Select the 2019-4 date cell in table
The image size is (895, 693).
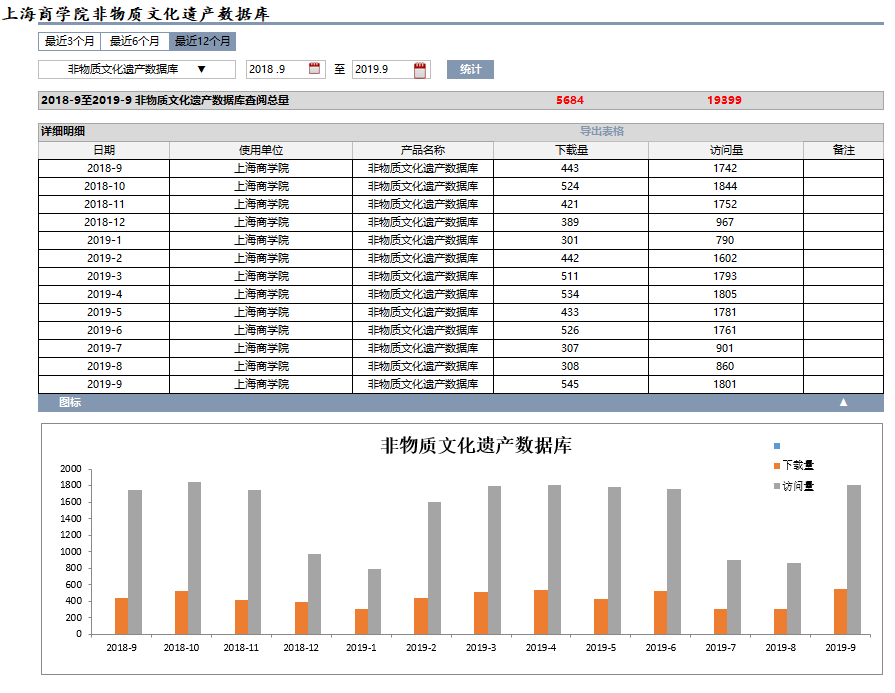pyautogui.click(x=104, y=294)
